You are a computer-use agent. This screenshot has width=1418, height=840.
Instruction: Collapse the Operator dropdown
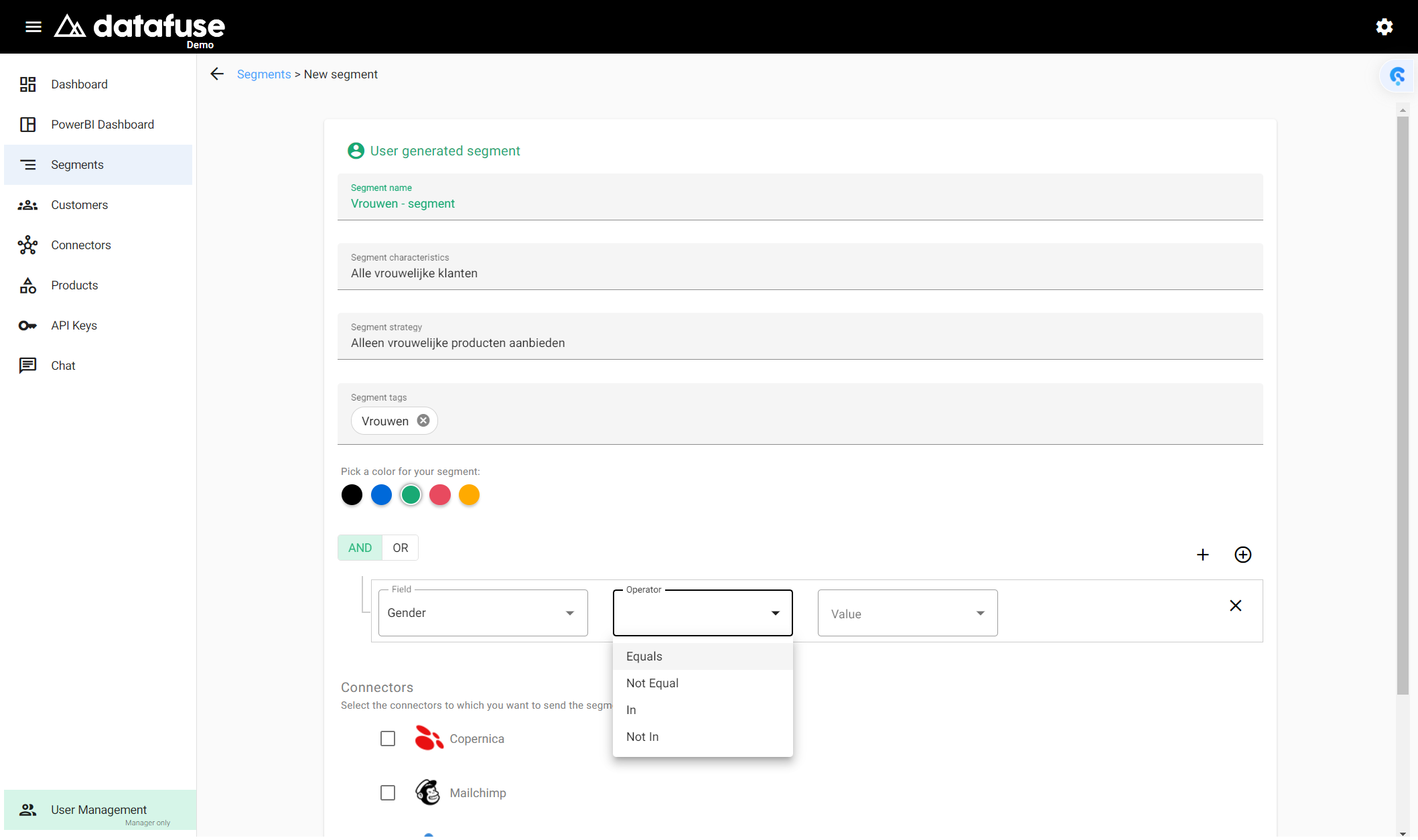click(x=703, y=613)
